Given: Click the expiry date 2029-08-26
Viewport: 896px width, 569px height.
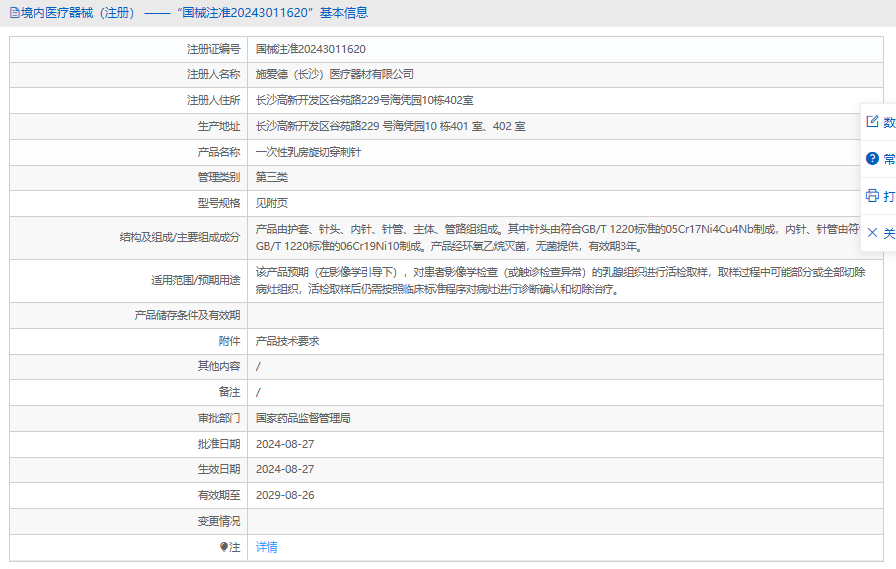Looking at the screenshot, I should (285, 495).
